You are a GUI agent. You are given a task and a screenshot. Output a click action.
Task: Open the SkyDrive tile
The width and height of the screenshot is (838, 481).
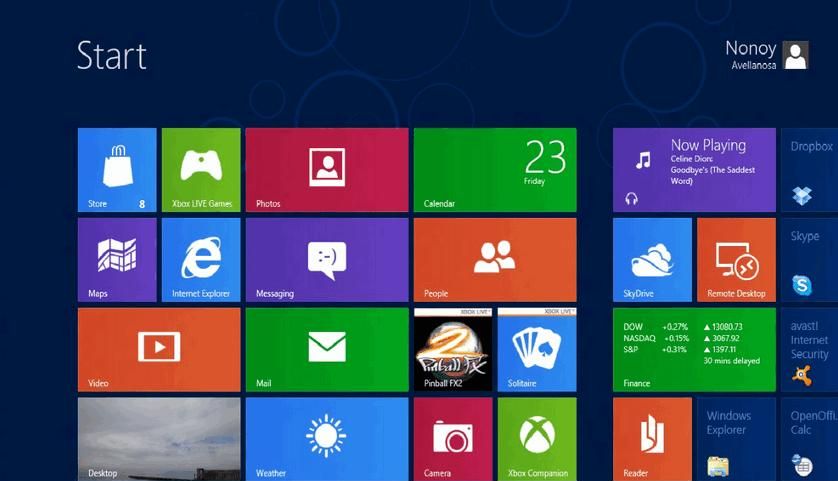652,260
